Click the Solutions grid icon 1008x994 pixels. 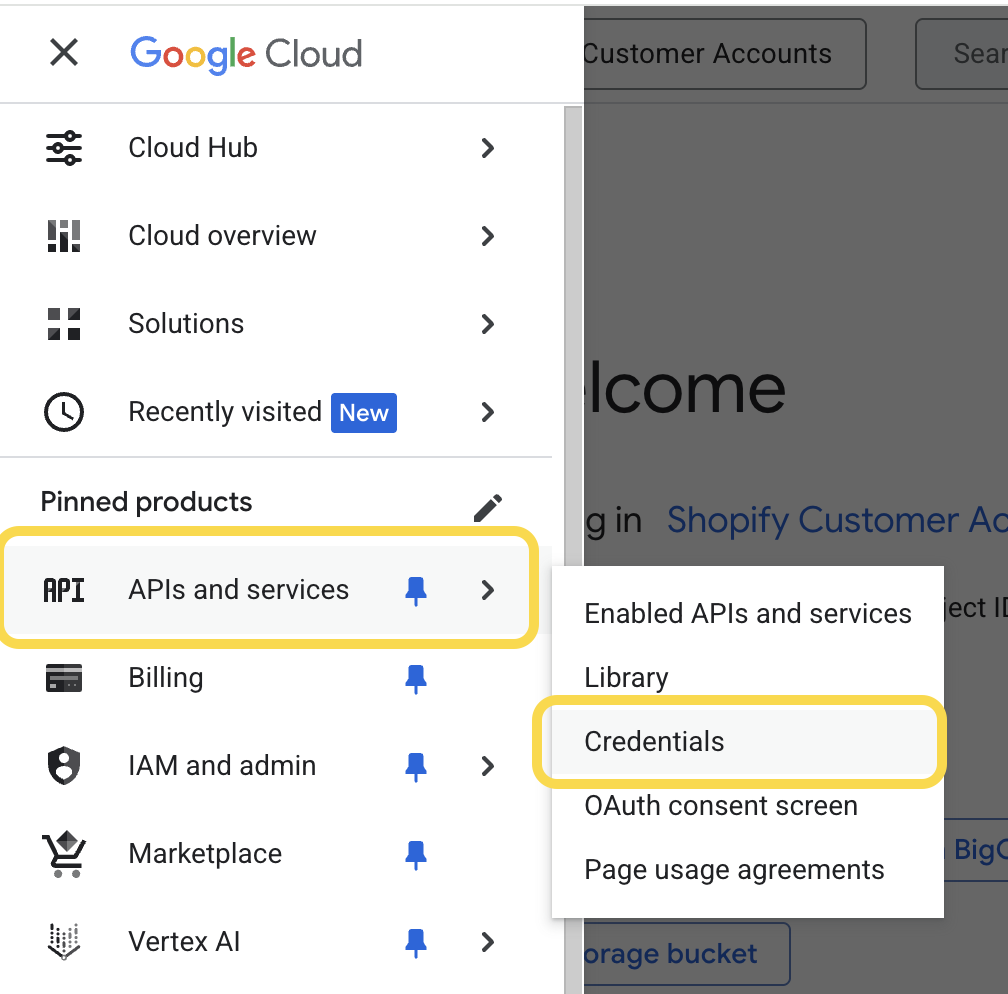(x=64, y=323)
